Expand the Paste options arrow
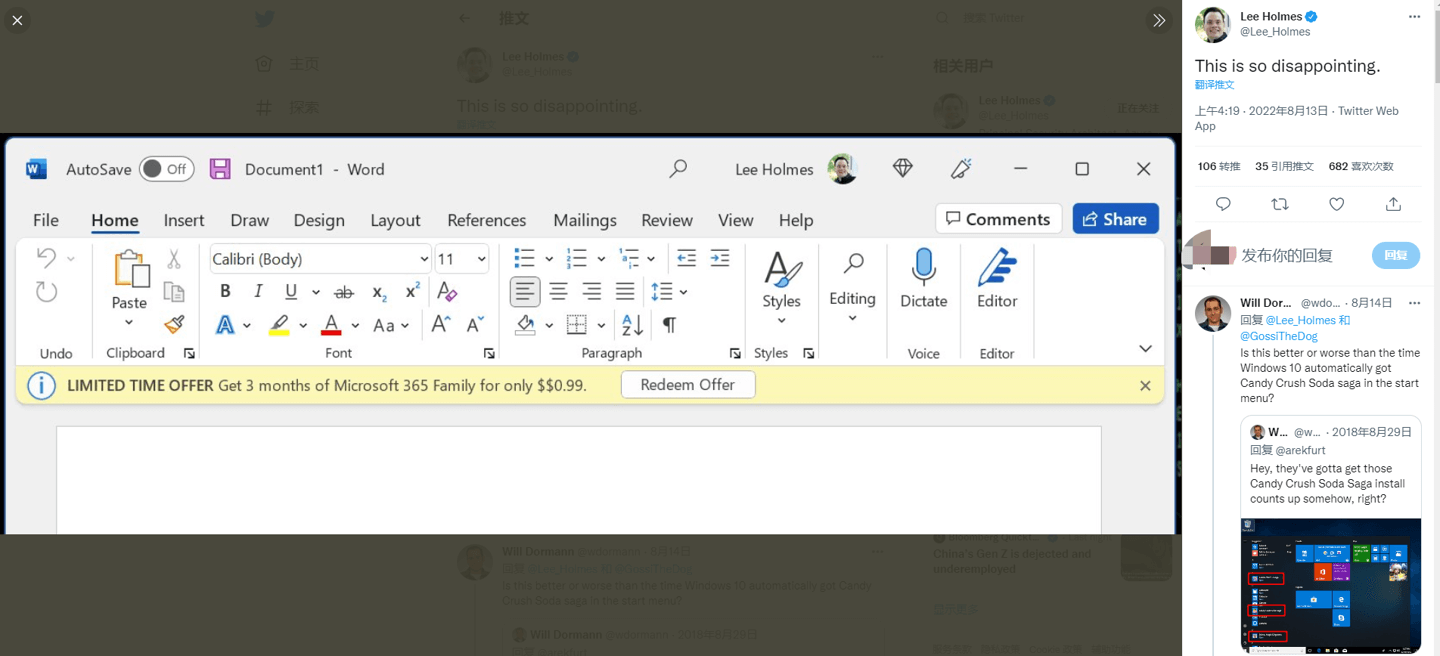 (129, 323)
